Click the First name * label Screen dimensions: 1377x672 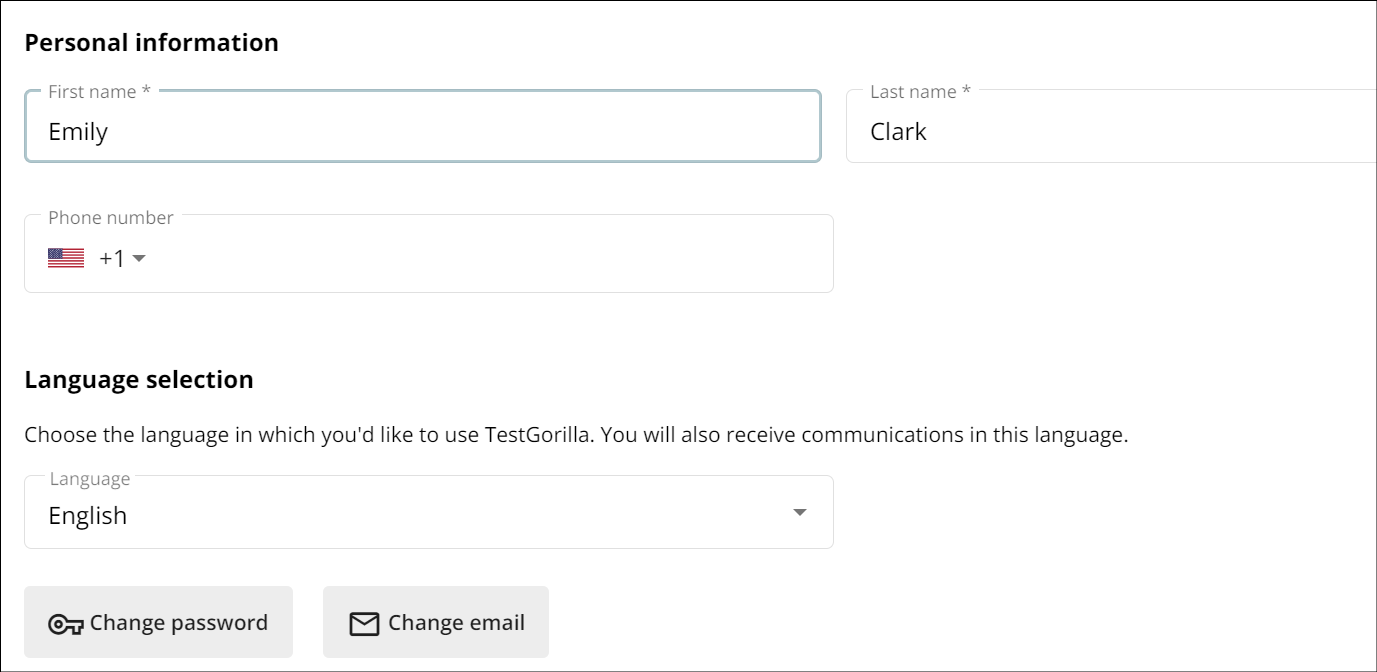tap(100, 92)
